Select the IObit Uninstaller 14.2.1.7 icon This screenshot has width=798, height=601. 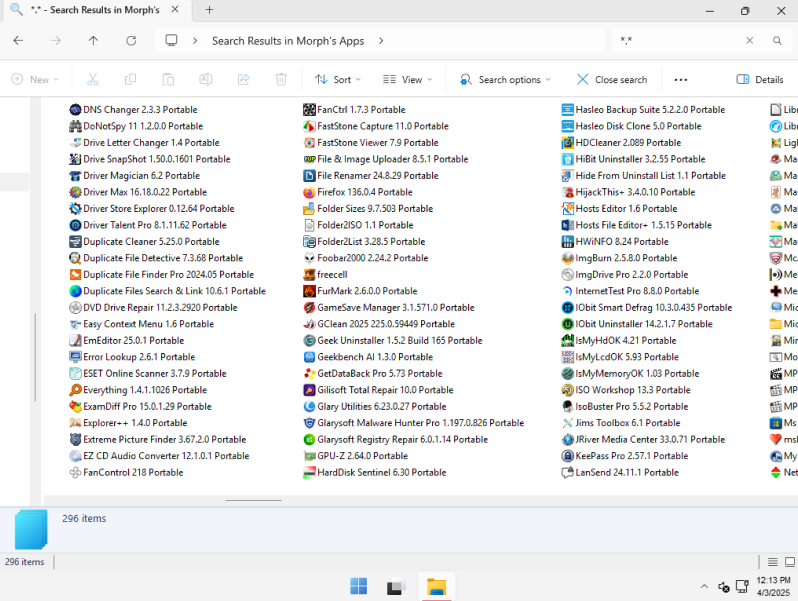(567, 324)
